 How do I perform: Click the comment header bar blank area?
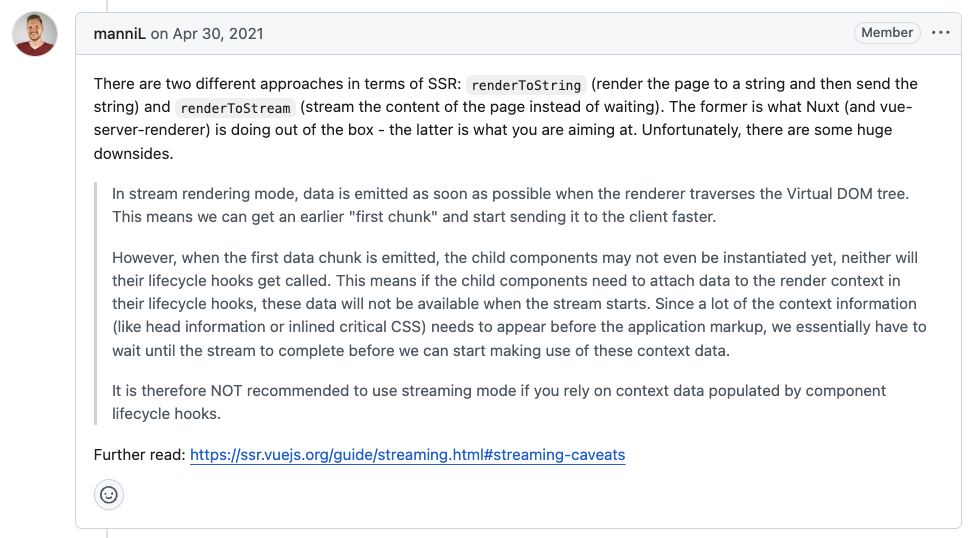point(555,34)
